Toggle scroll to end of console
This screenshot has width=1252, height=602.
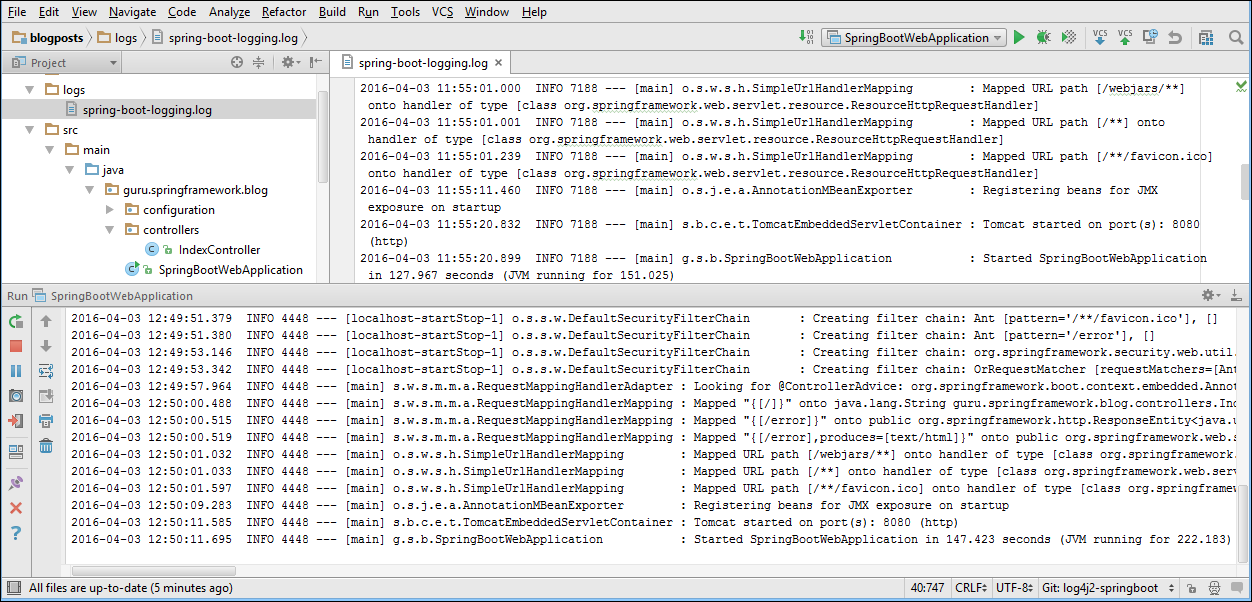pos(46,396)
